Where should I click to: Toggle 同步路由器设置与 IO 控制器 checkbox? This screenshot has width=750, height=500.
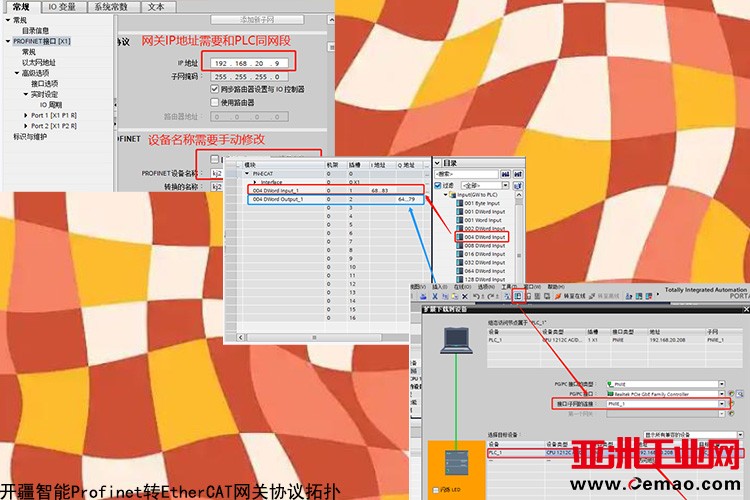click(215, 88)
